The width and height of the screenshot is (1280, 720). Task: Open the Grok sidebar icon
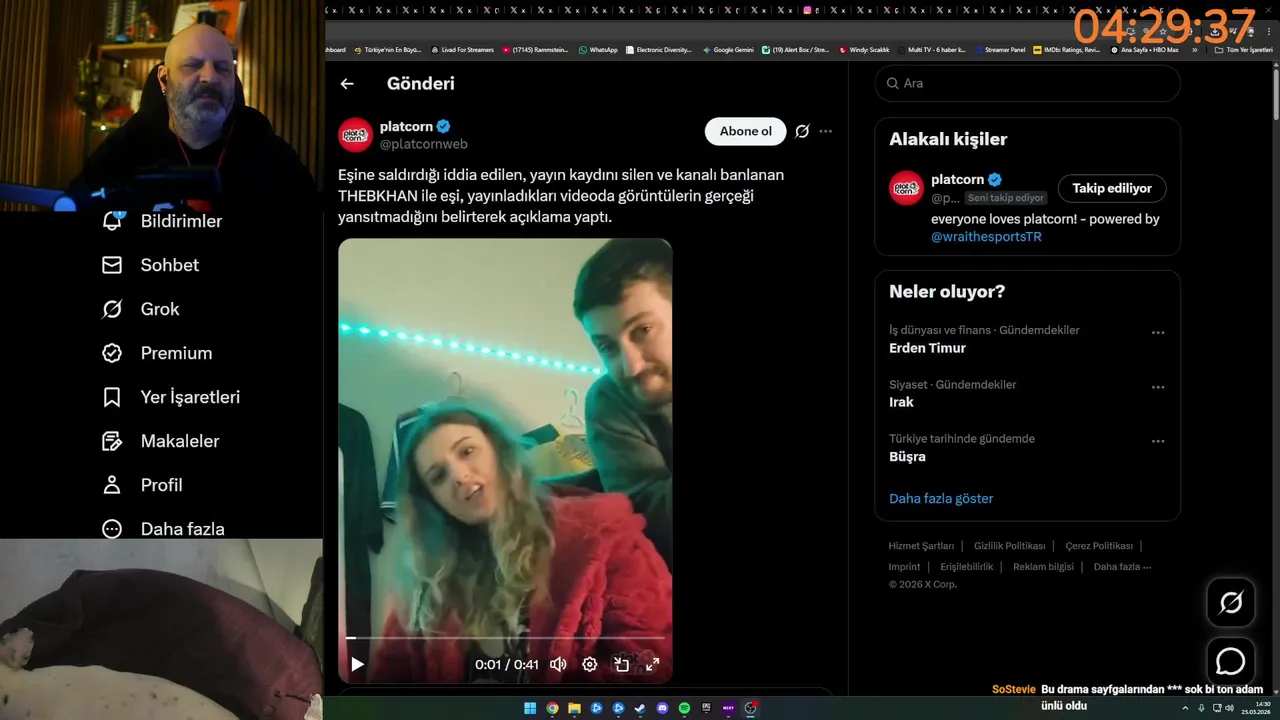click(112, 309)
